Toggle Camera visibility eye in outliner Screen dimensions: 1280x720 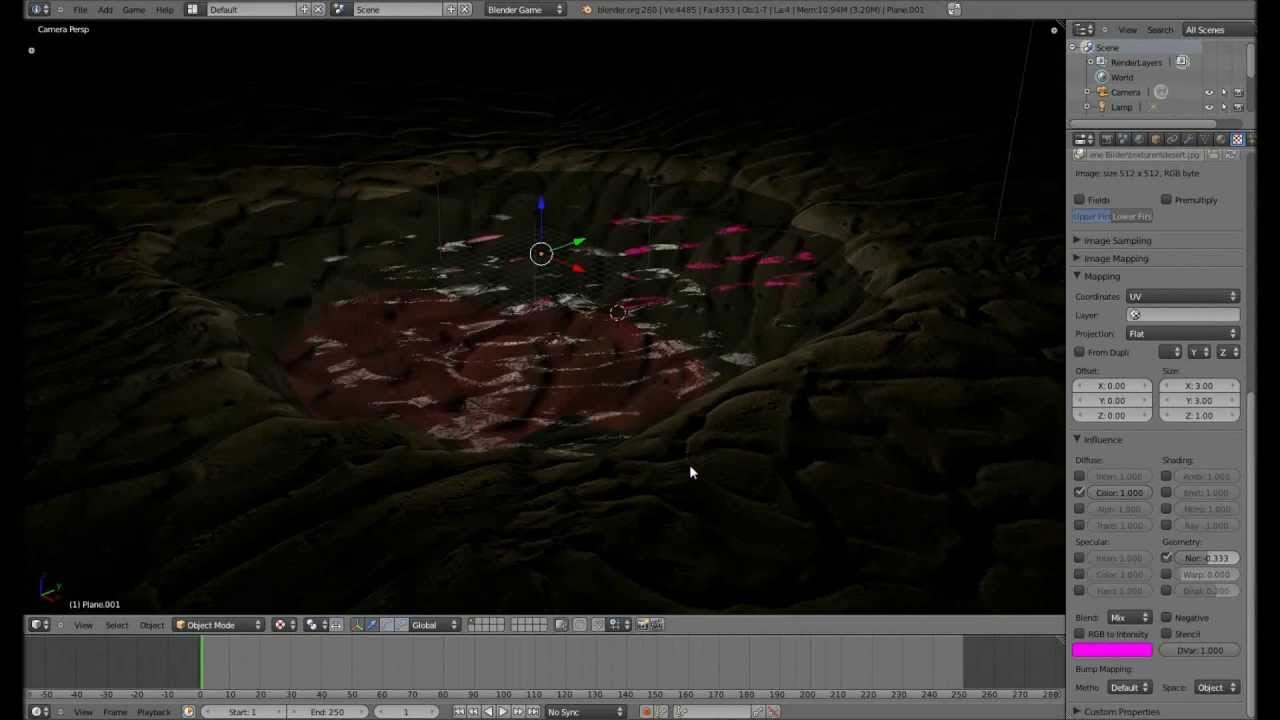pyautogui.click(x=1209, y=92)
